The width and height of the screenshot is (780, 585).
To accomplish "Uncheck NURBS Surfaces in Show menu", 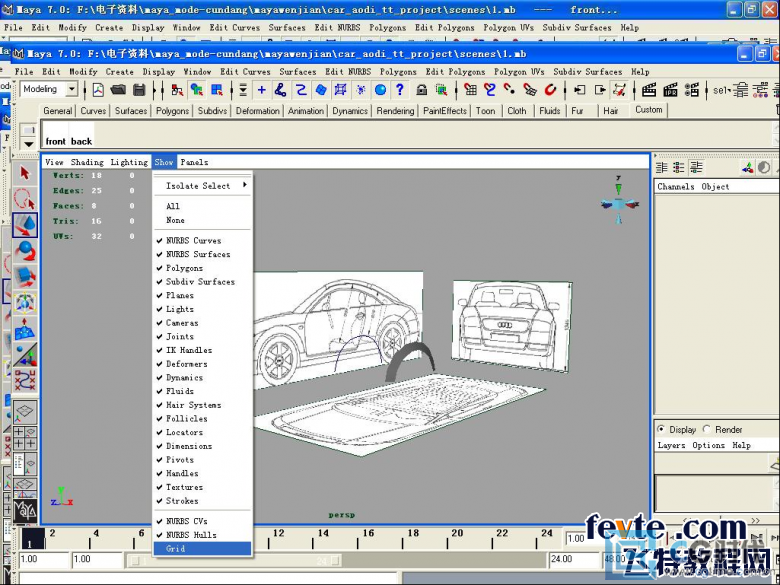I will 202,254.
